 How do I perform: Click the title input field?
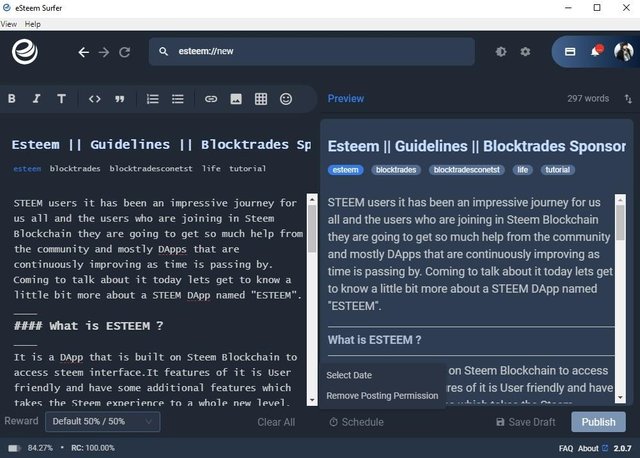161,145
